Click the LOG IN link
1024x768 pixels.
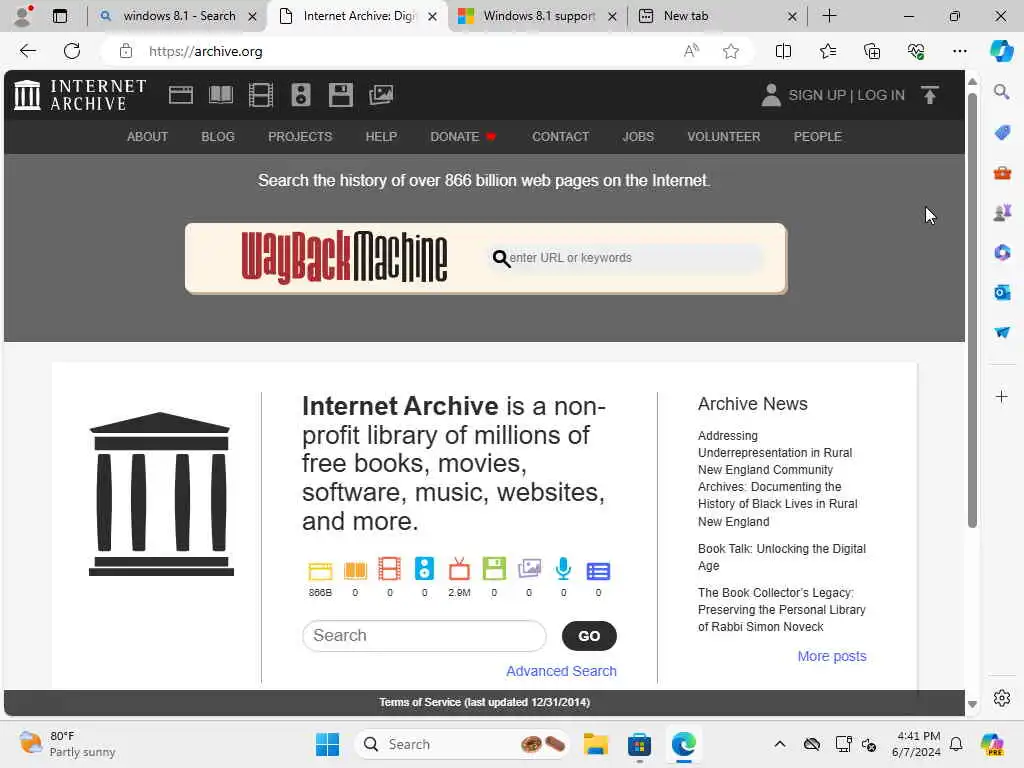[881, 95]
